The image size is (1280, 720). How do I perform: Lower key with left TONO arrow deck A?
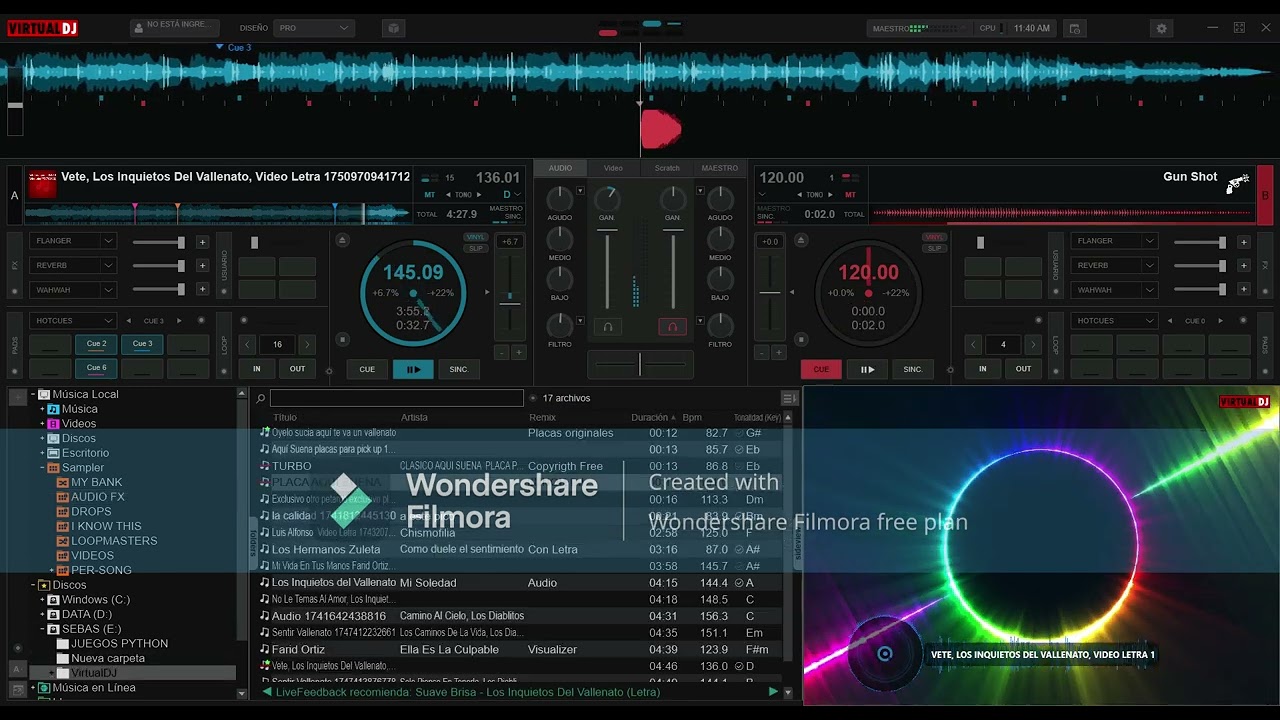[447, 195]
